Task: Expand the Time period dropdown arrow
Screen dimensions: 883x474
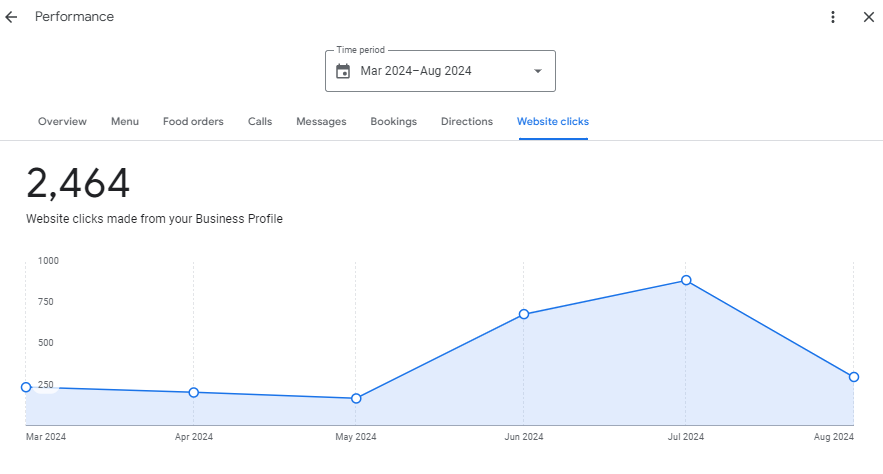Action: pos(537,71)
